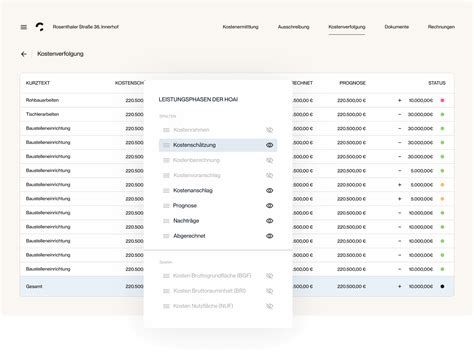Grab the drag handle of Kostenberechnung
This screenshot has width=474, height=363.
click(x=166, y=160)
